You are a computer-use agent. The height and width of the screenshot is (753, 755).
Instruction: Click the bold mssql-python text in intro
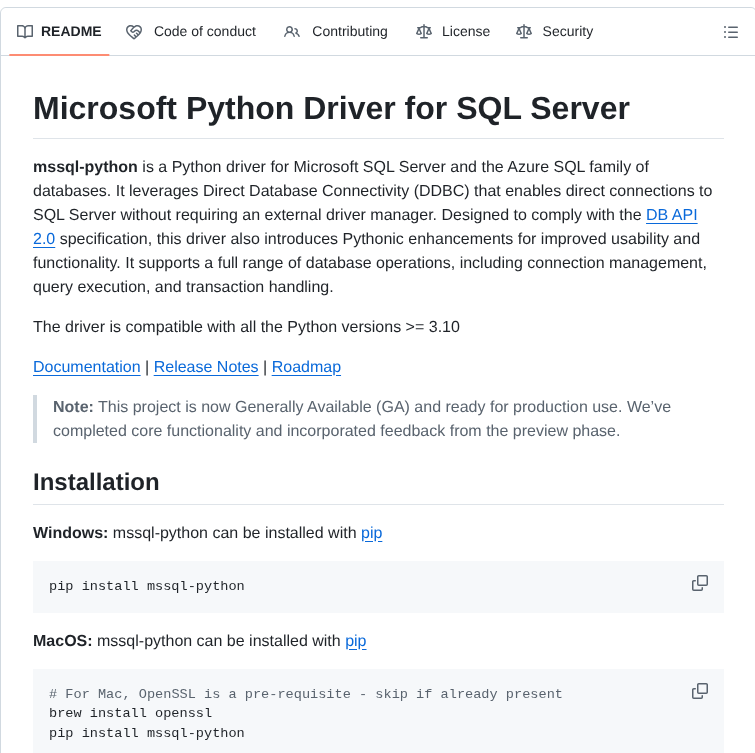[85, 167]
